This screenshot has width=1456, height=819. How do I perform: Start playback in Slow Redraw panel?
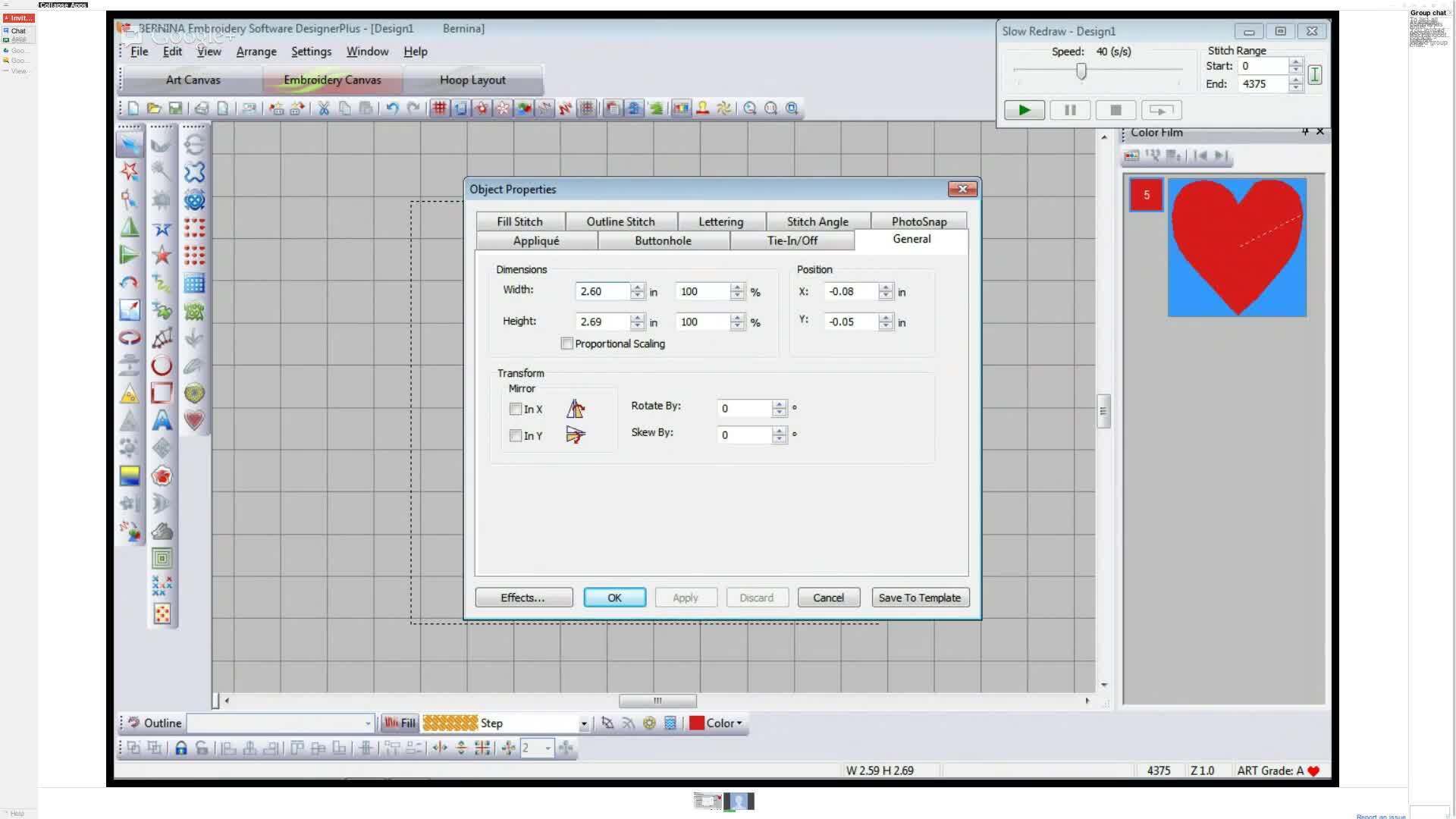(x=1023, y=110)
